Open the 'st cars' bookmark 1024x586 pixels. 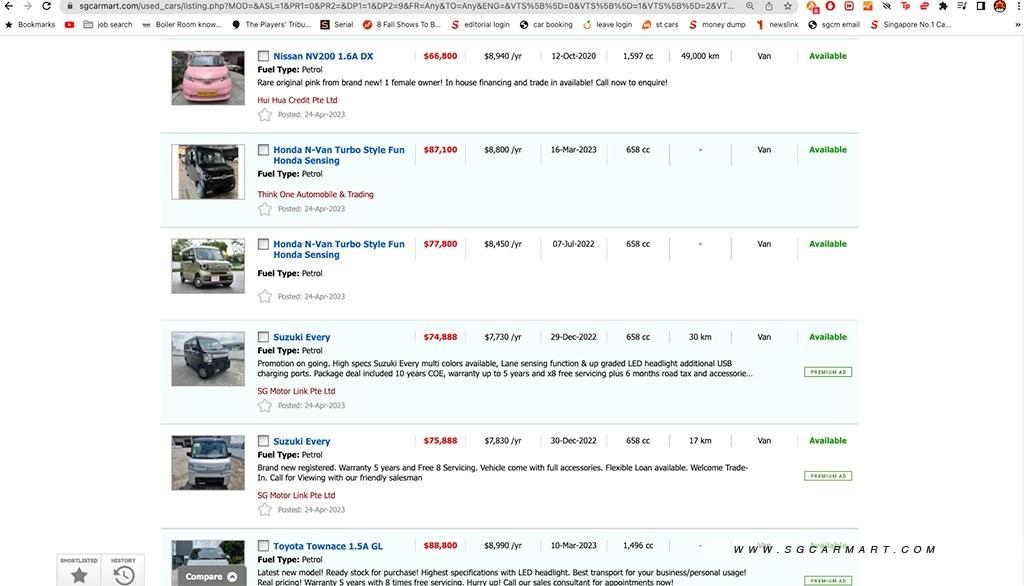660,24
